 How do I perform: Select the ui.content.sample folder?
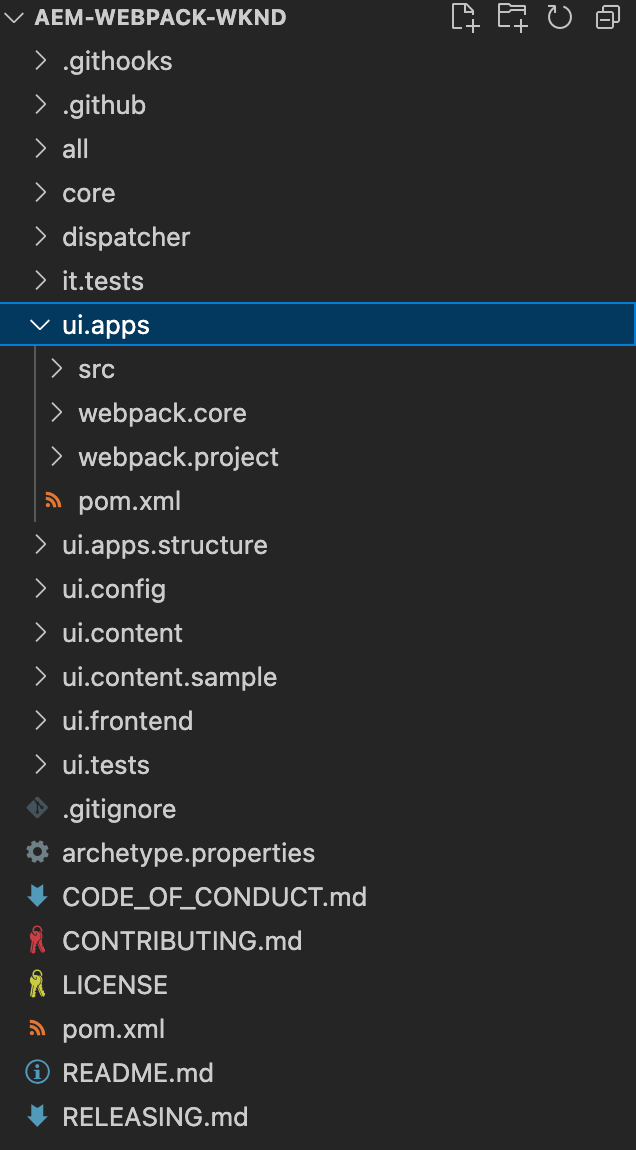click(169, 676)
